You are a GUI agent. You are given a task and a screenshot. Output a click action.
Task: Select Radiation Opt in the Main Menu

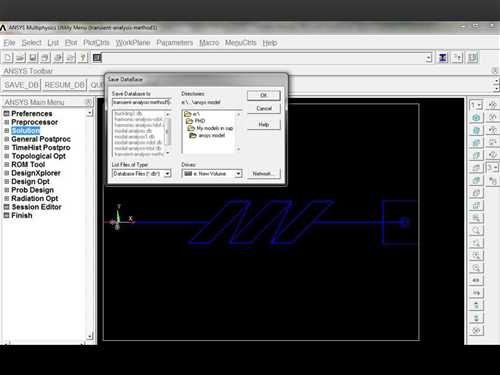(x=35, y=198)
